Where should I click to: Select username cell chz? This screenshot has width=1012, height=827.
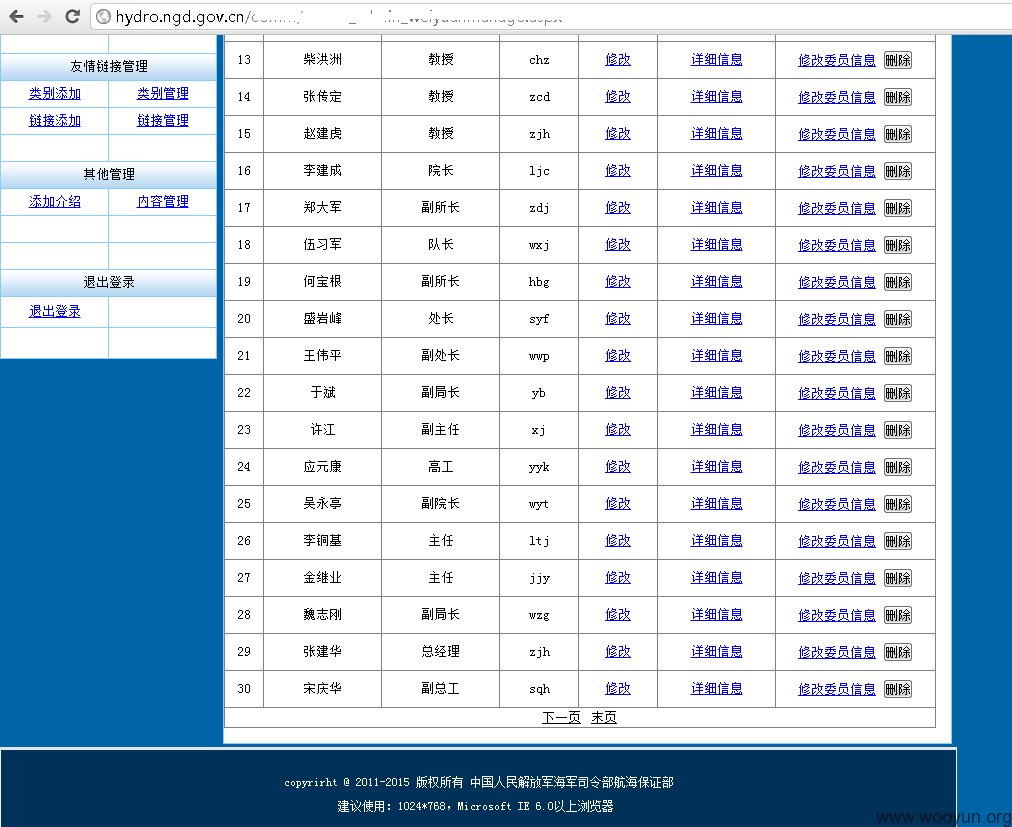[x=539, y=60]
